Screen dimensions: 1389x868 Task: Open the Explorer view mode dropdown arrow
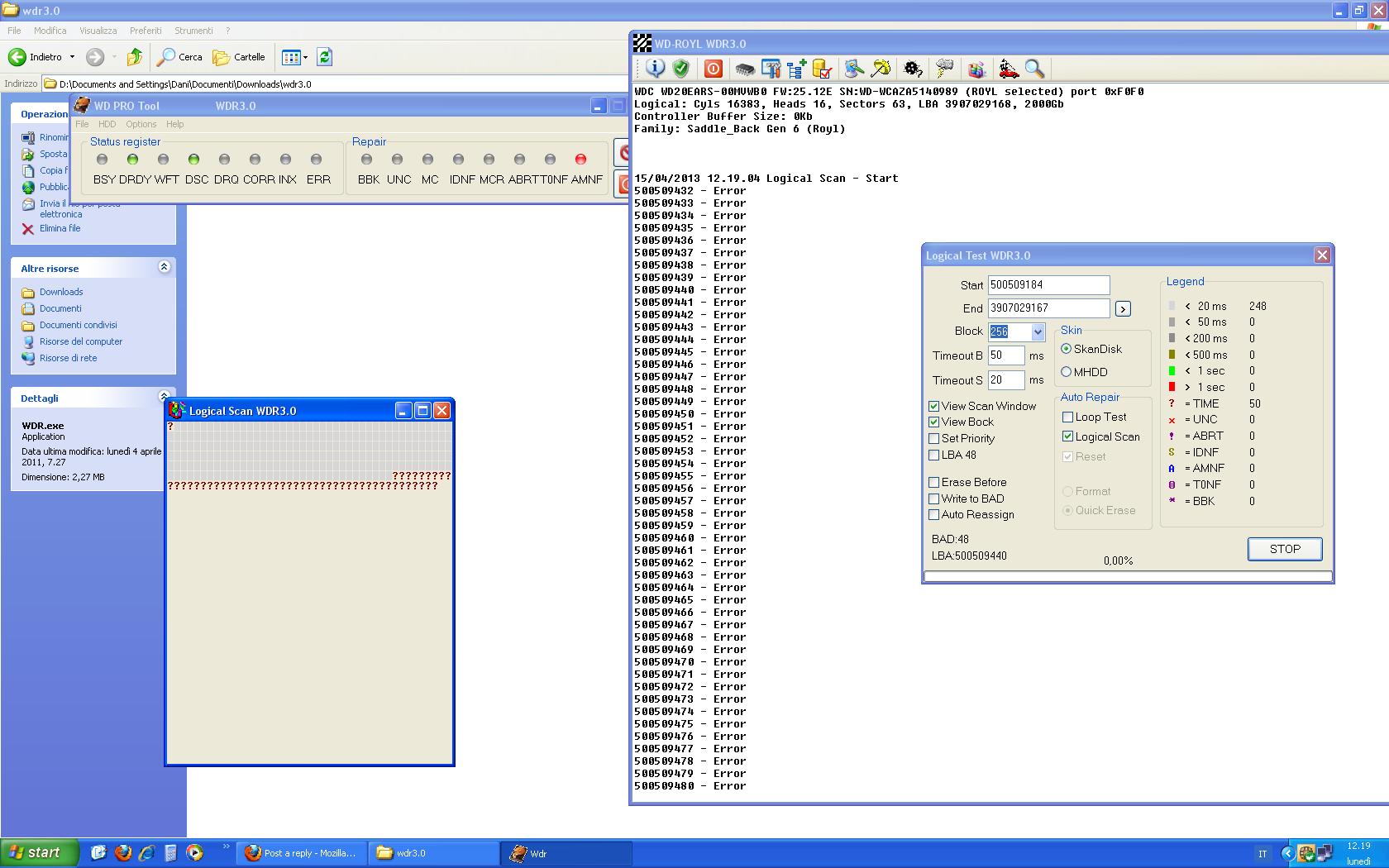coord(305,57)
